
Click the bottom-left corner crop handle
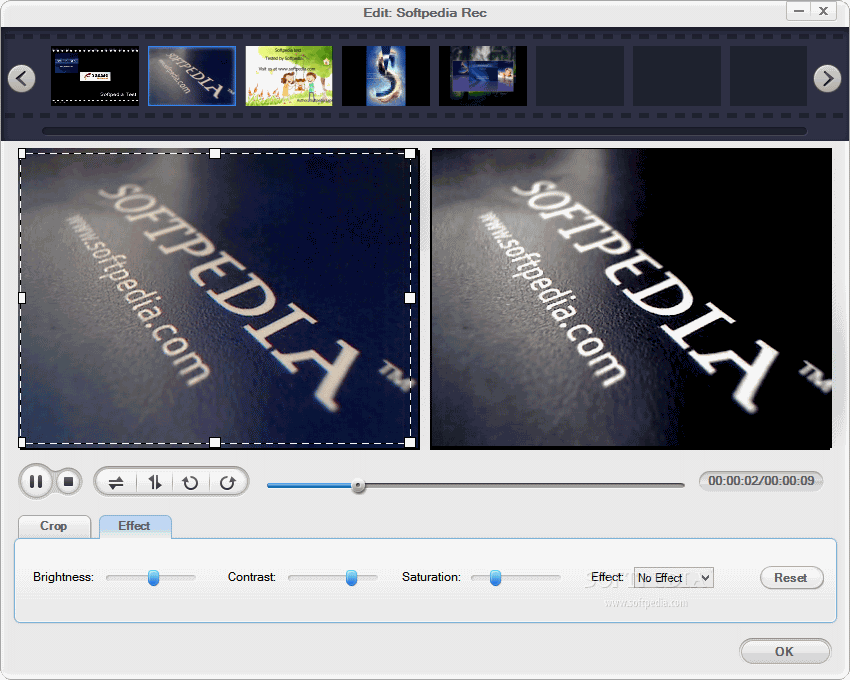[22, 442]
